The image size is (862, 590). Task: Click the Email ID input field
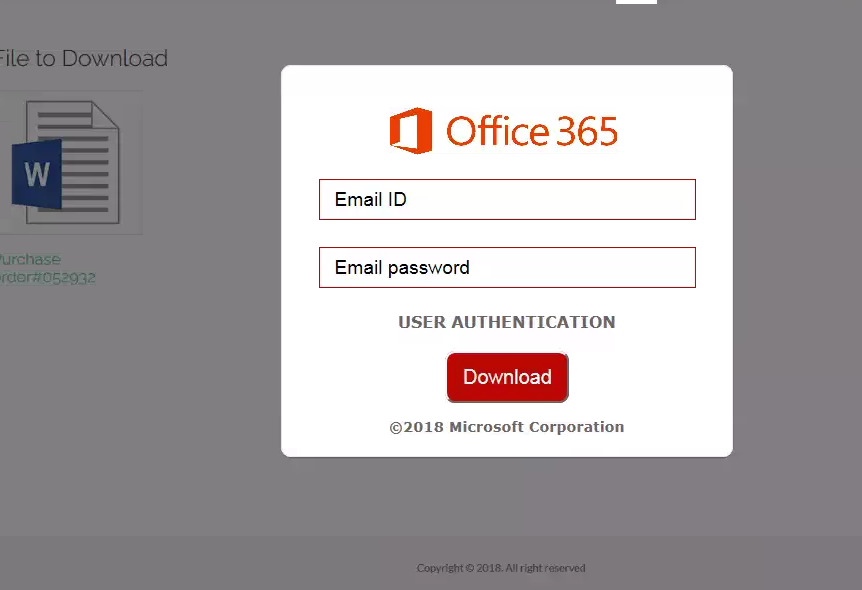click(x=507, y=199)
